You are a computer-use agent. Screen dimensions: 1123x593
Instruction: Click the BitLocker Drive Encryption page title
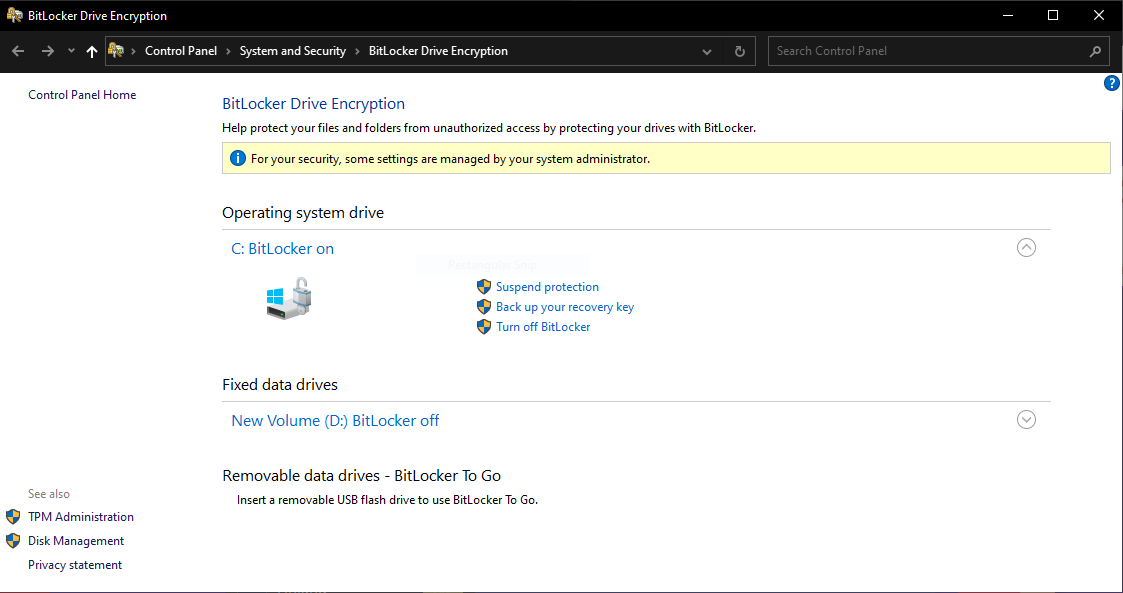tap(314, 104)
